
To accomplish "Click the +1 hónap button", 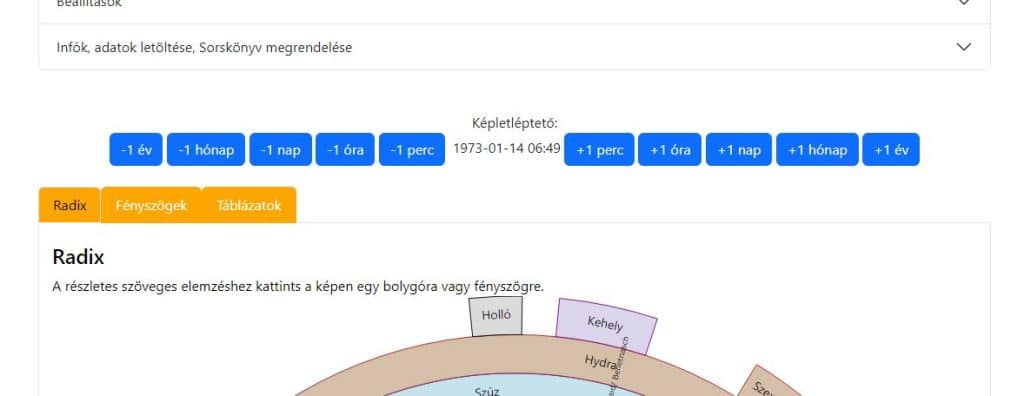I will (x=817, y=150).
